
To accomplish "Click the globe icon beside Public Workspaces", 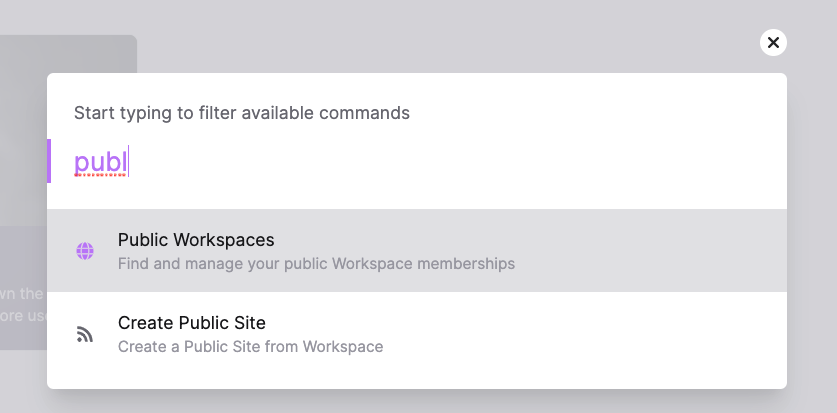I will pos(85,251).
